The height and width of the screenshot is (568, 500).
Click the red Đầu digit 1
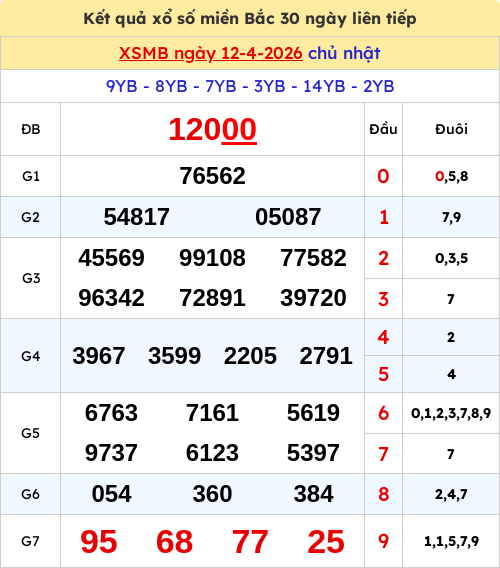(384, 217)
